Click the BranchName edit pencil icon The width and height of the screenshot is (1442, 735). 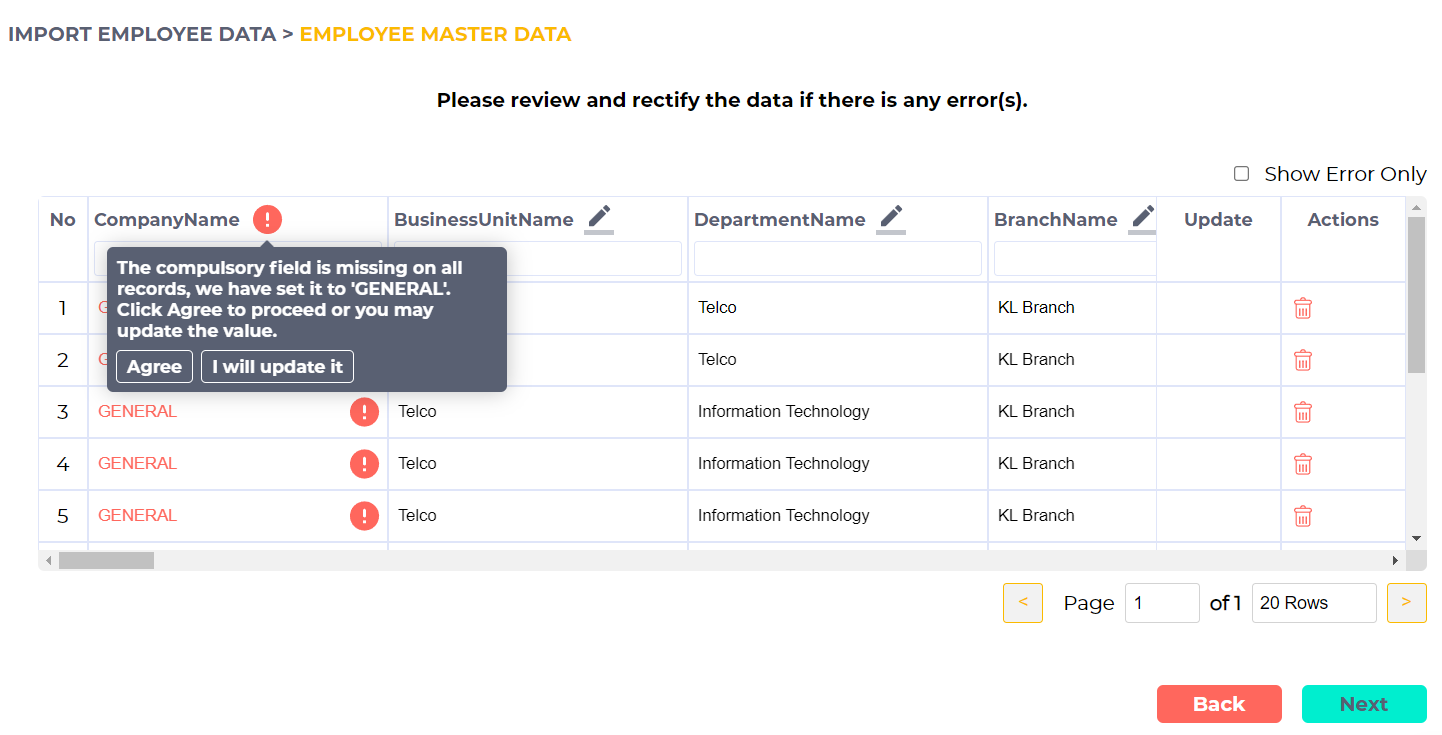[1143, 218]
